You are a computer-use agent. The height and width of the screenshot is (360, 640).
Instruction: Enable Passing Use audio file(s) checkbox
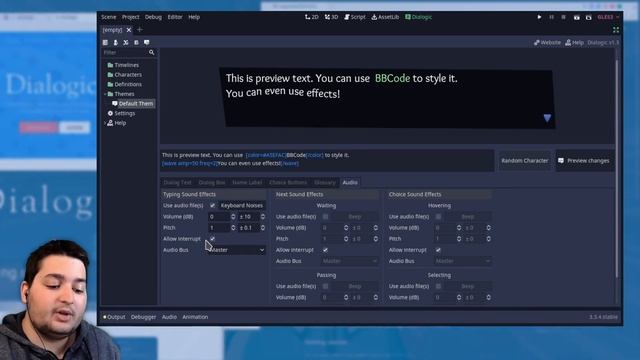coord(325,286)
